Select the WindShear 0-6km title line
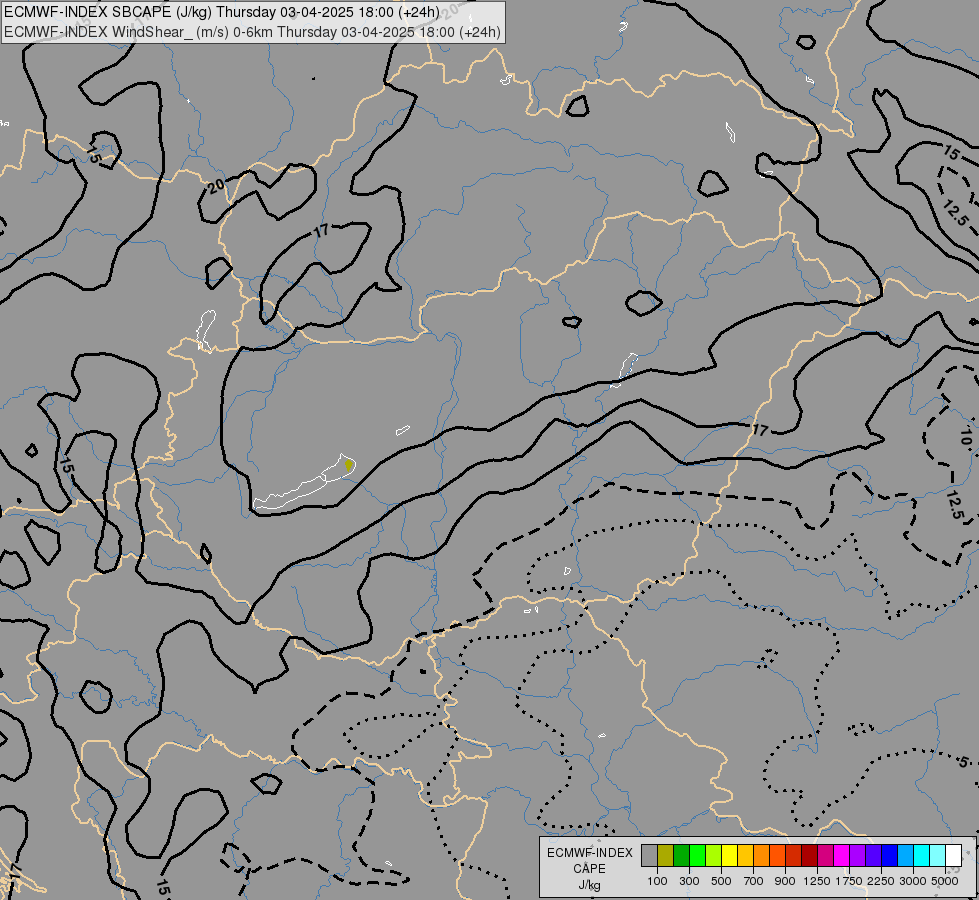This screenshot has height=900, width=979. pos(252,32)
